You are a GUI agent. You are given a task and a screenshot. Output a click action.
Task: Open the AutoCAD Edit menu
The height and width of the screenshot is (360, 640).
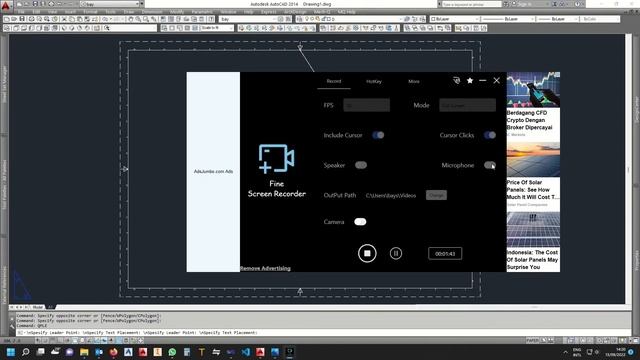click(x=36, y=12)
